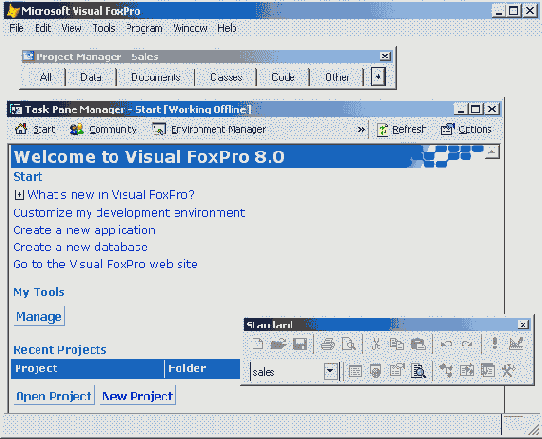Click the Copy icon in Standard toolbar
This screenshot has width=542, height=439.
pyautogui.click(x=396, y=344)
